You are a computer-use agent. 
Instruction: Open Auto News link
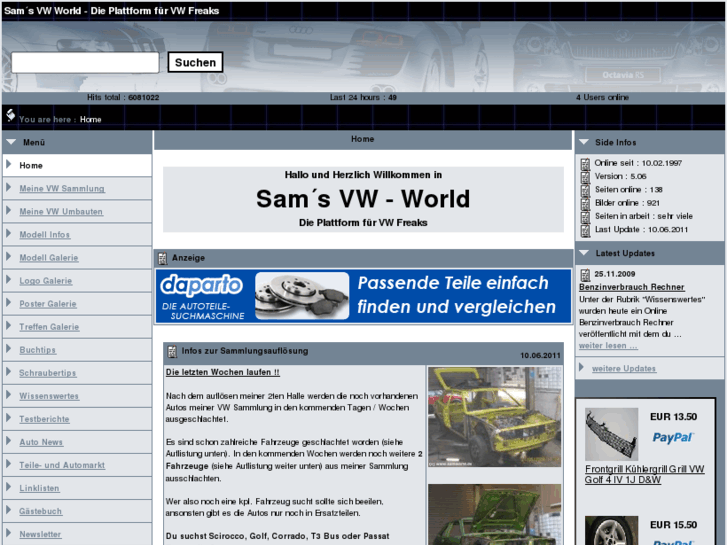[41, 442]
